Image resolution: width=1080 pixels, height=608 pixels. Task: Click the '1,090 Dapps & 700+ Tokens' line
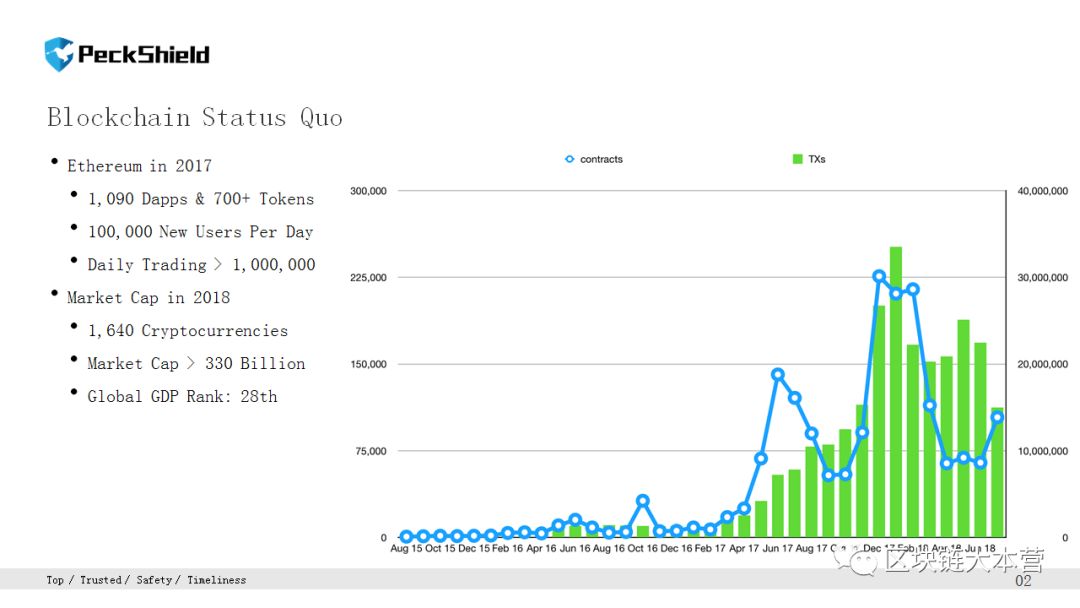[x=200, y=199]
